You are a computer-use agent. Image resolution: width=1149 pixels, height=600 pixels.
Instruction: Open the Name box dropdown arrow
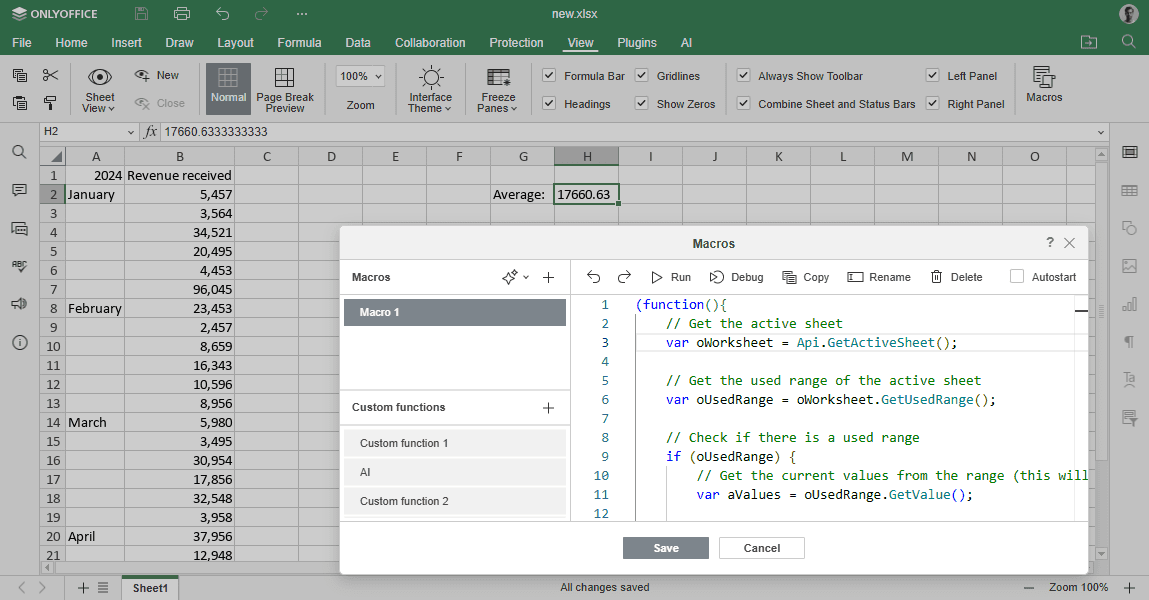click(x=130, y=132)
